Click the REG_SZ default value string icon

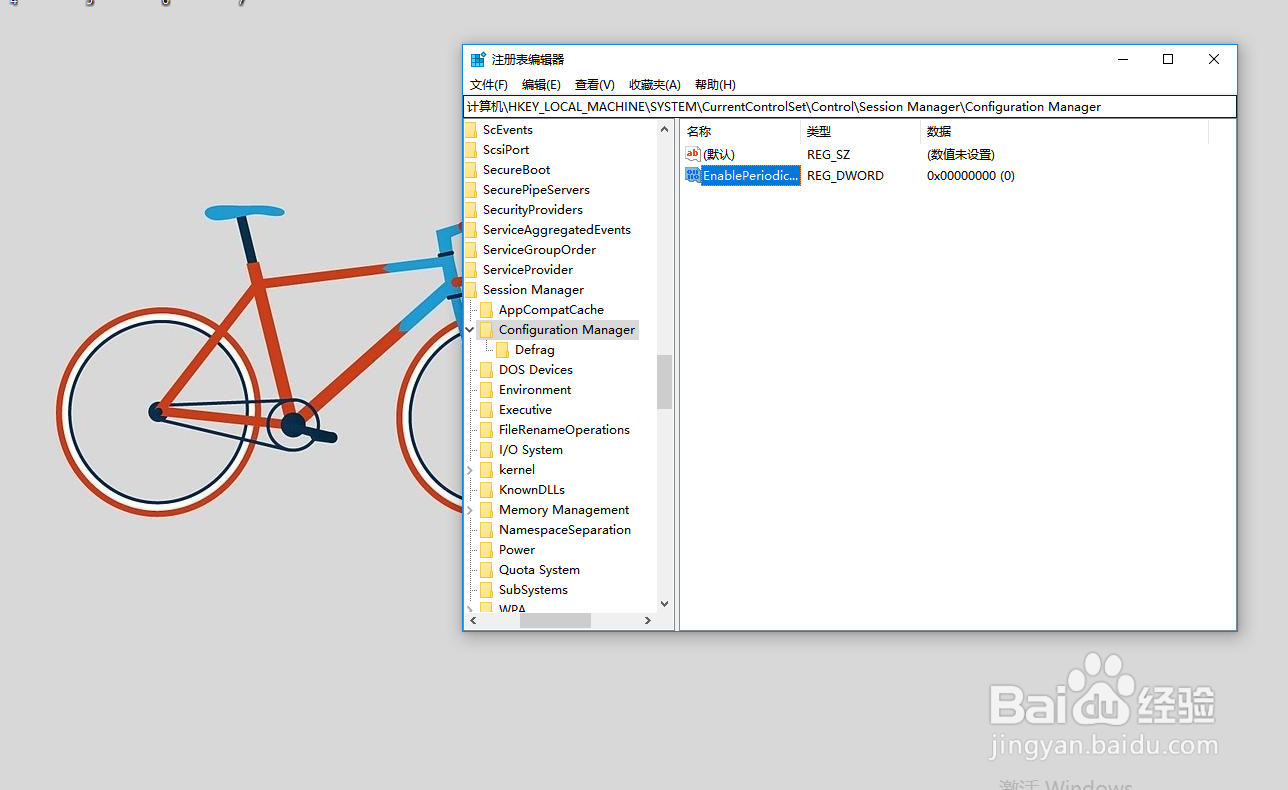[x=693, y=154]
